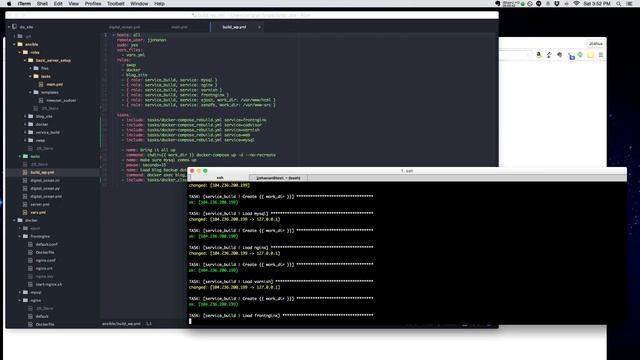
Task: Switch to the bash tab in iTerm
Action: (278, 178)
